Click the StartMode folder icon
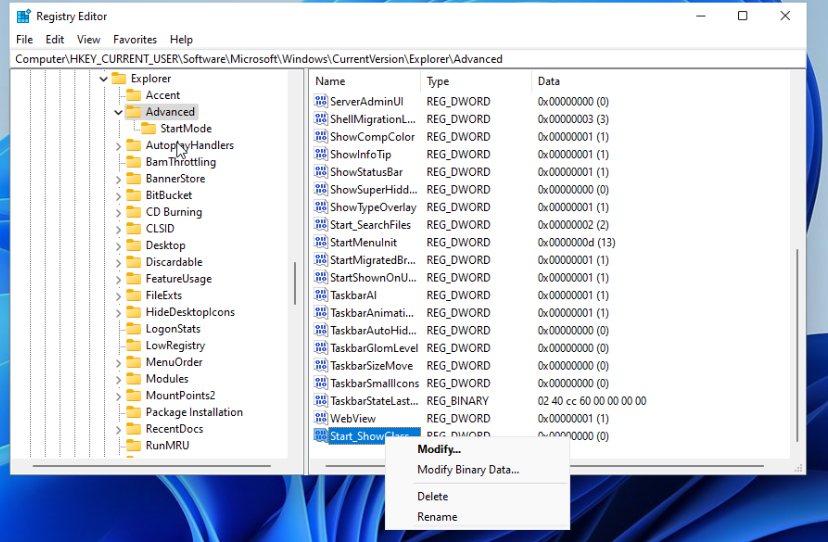 [x=148, y=128]
